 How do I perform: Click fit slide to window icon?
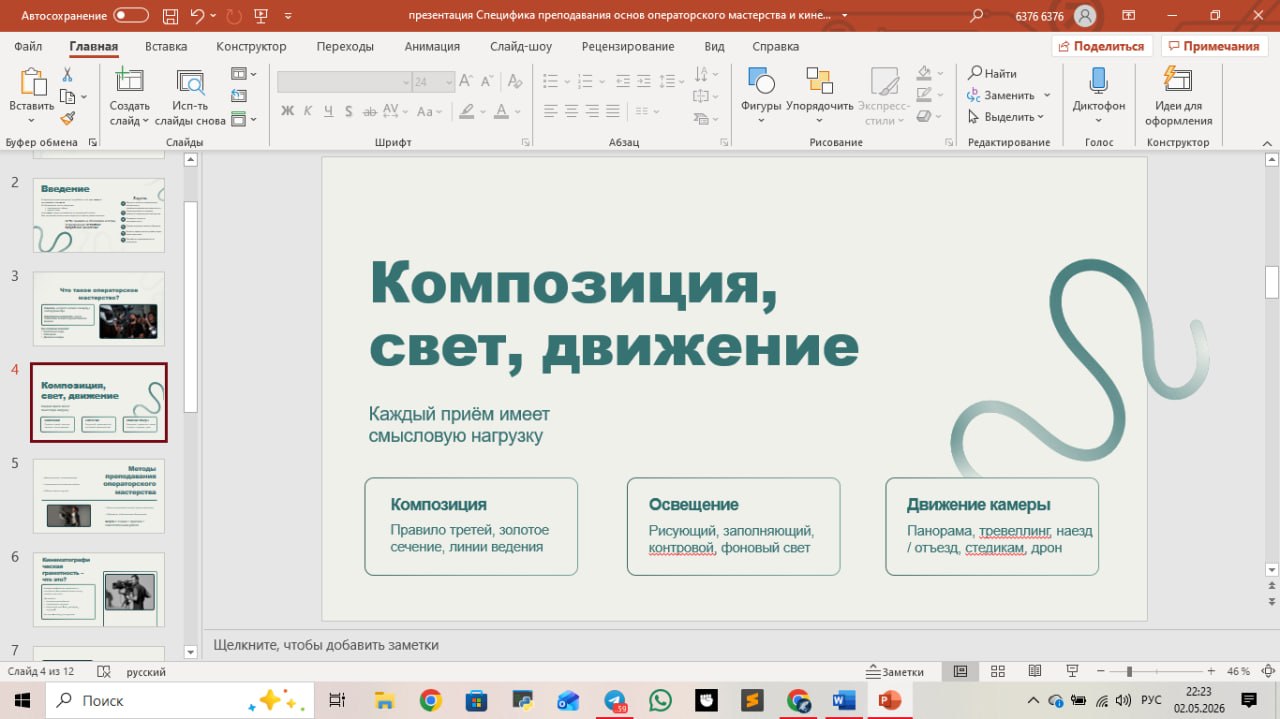(1267, 671)
